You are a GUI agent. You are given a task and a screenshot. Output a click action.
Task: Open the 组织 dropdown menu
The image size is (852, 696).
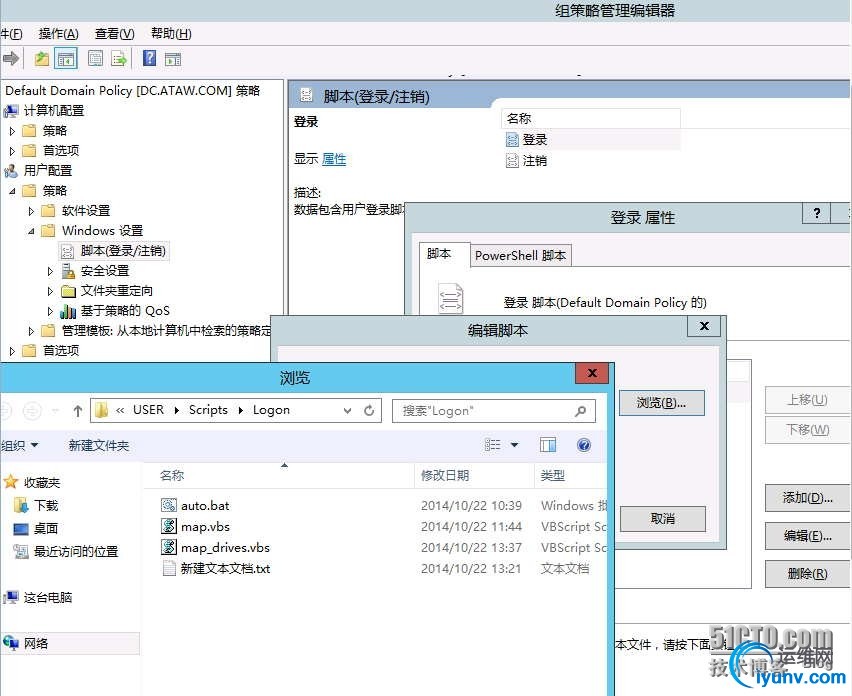[x=20, y=446]
